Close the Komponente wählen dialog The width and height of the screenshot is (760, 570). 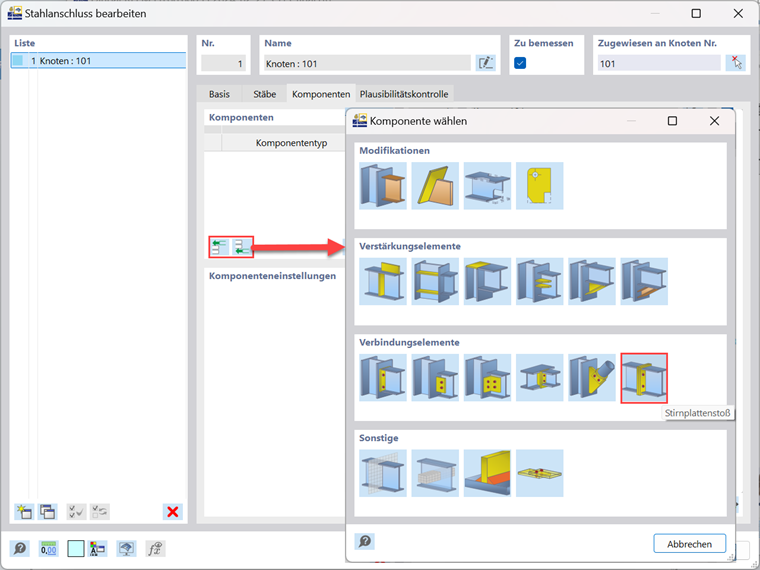click(x=714, y=121)
